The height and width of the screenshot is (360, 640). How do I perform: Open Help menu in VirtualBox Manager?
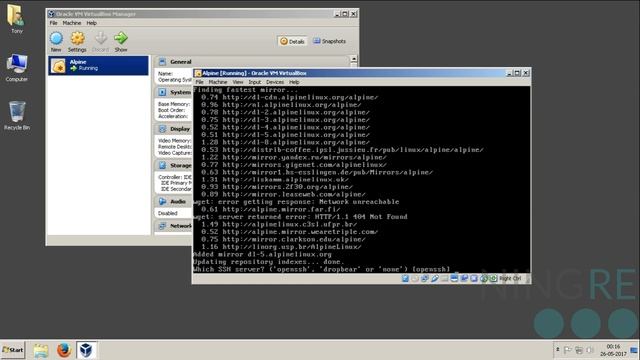click(x=91, y=23)
